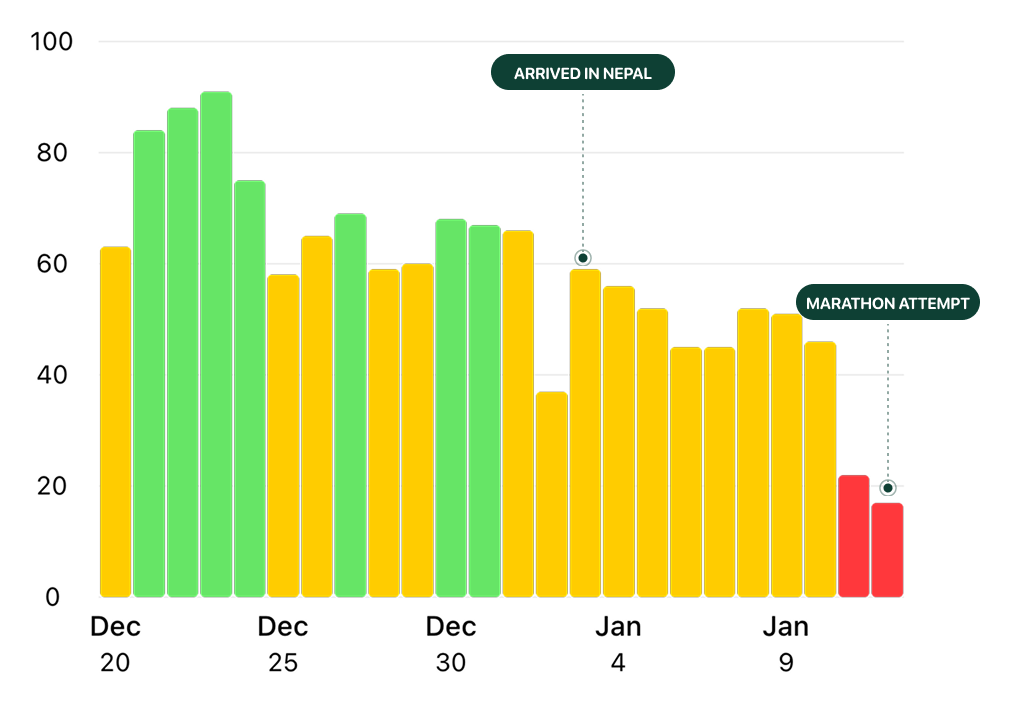Image resolution: width=1010 pixels, height=704 pixels.
Task: Click the last yellow bar before red bars
Action: click(820, 470)
